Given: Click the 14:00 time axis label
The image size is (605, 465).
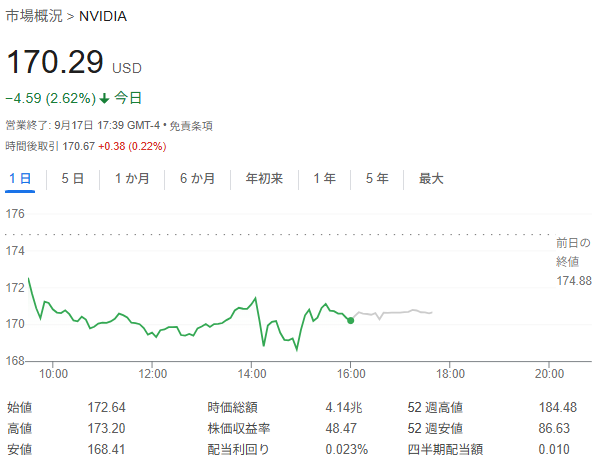Looking at the screenshot, I should [252, 374].
